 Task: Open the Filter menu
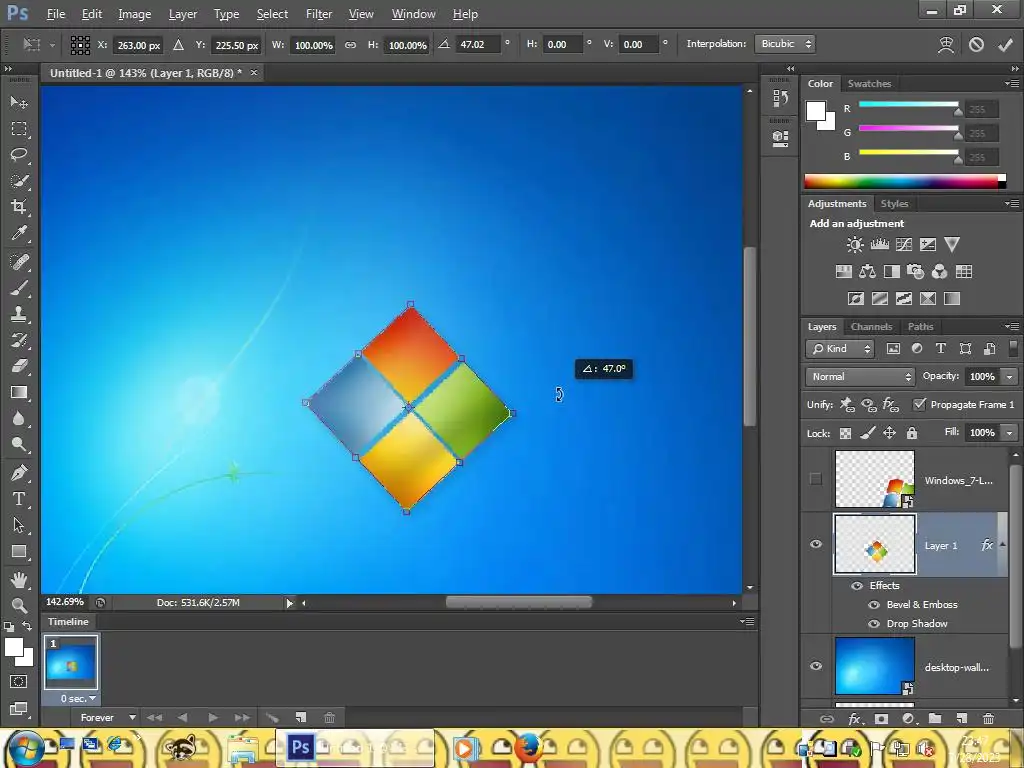click(319, 14)
